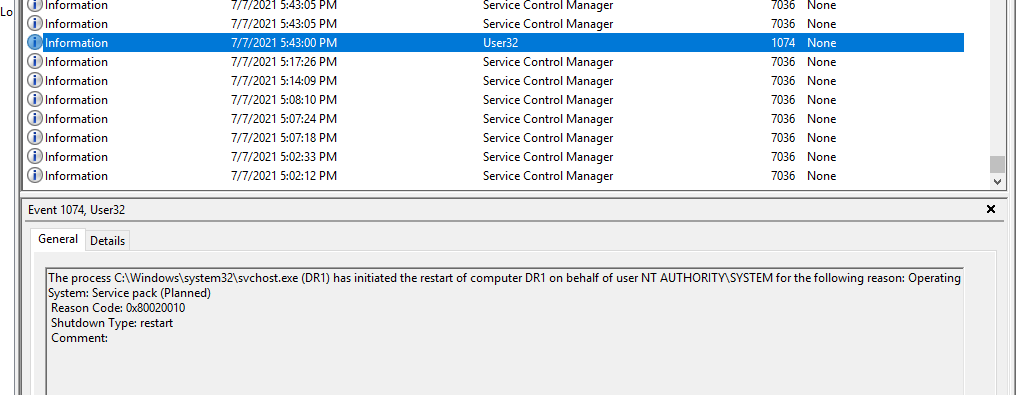Click event ID 7036 in the 5:08:10 PM row
1016x395 pixels.
[783, 100]
